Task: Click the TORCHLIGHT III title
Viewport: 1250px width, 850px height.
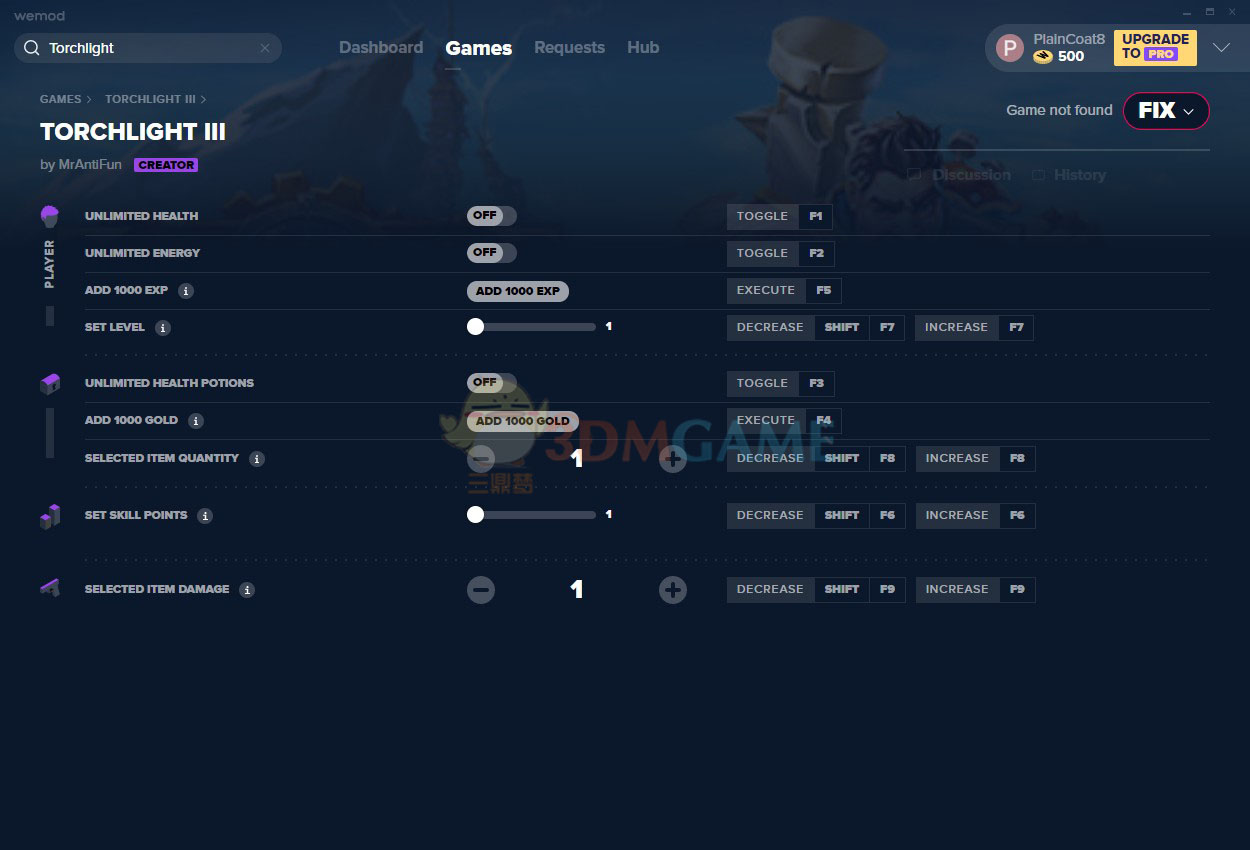Action: tap(133, 132)
